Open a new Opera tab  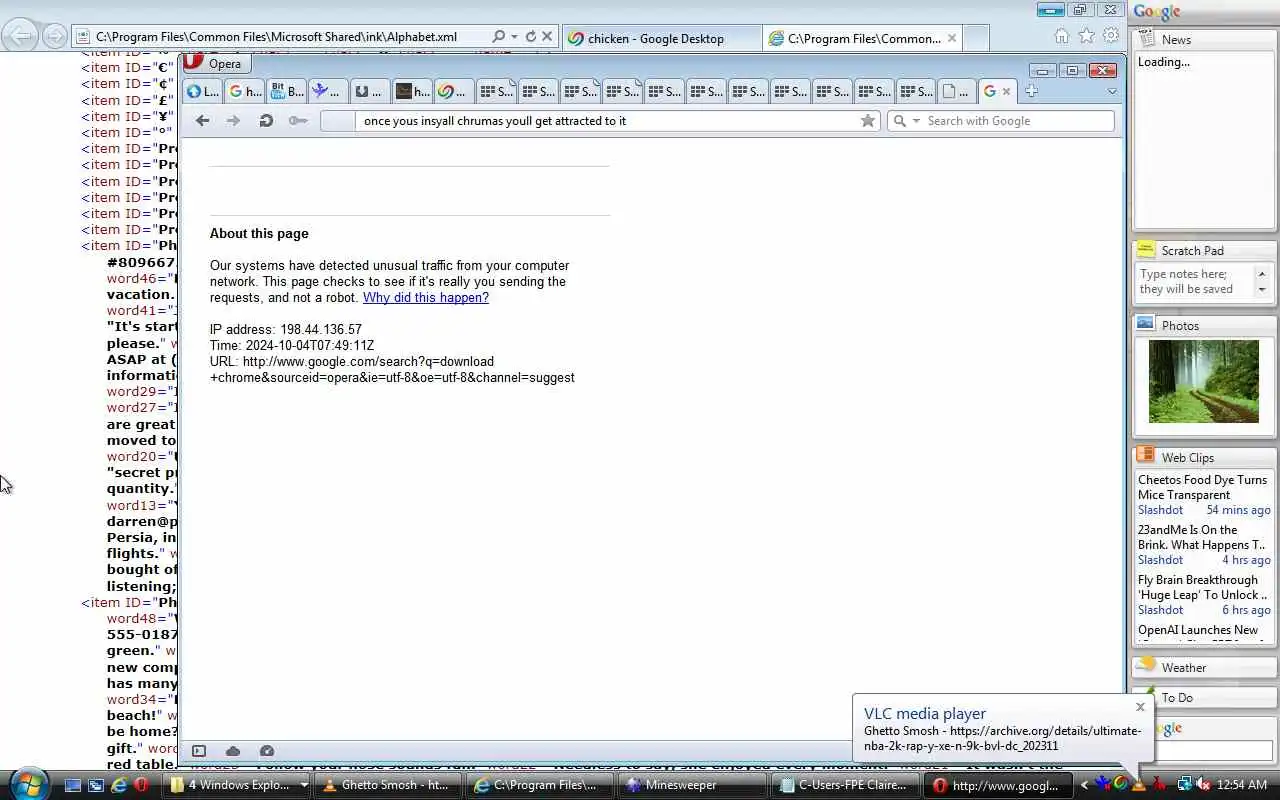coord(1031,91)
